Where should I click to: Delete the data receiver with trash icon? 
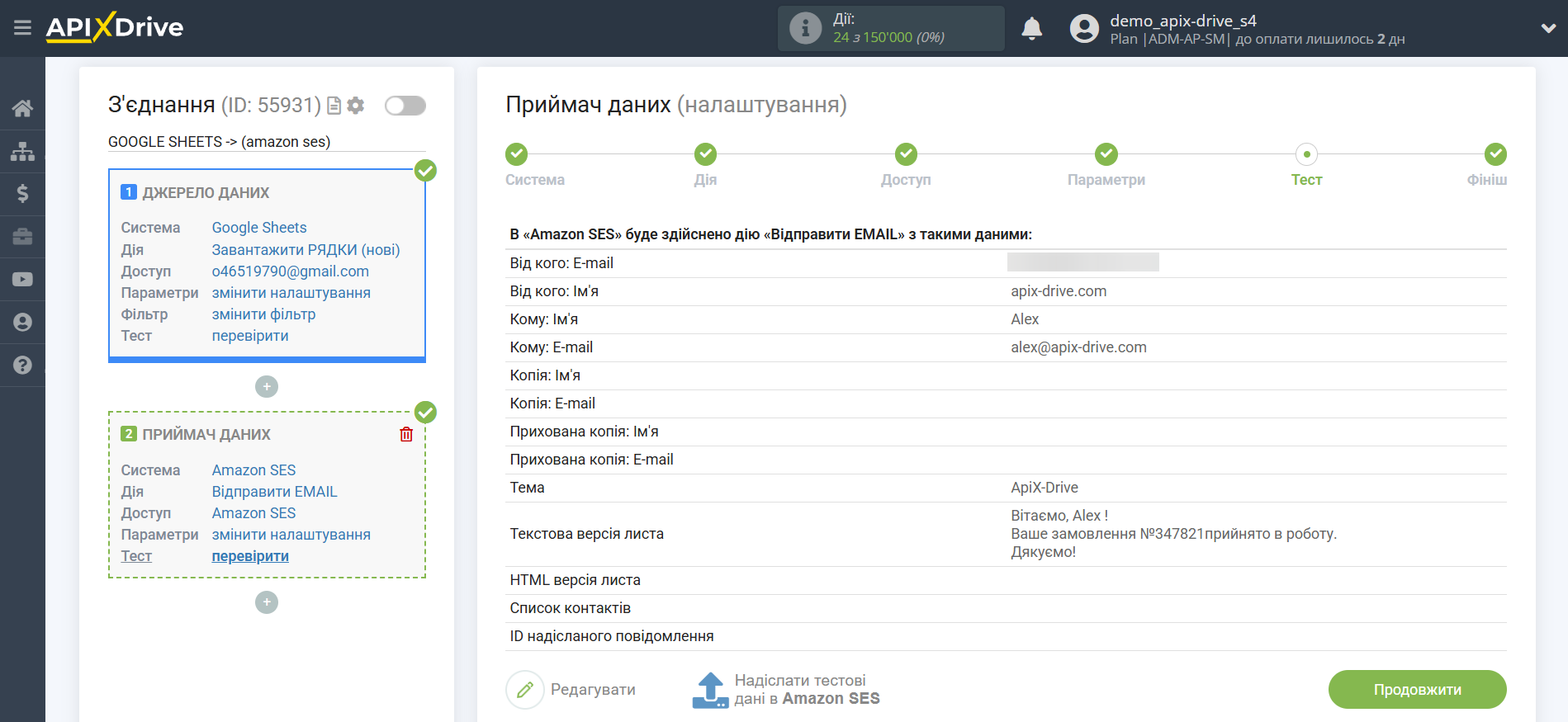tap(406, 434)
